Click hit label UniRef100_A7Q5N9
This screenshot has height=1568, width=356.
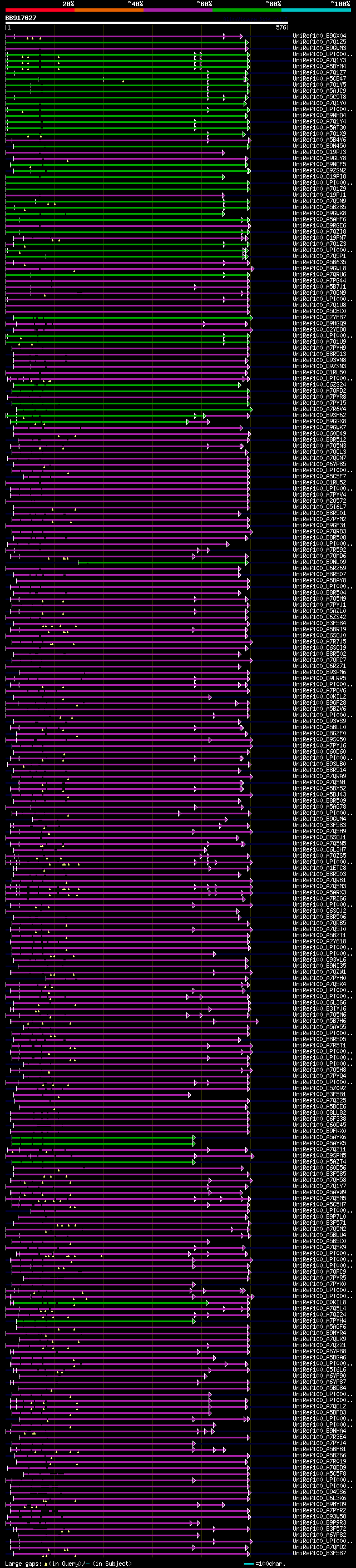[319, 201]
